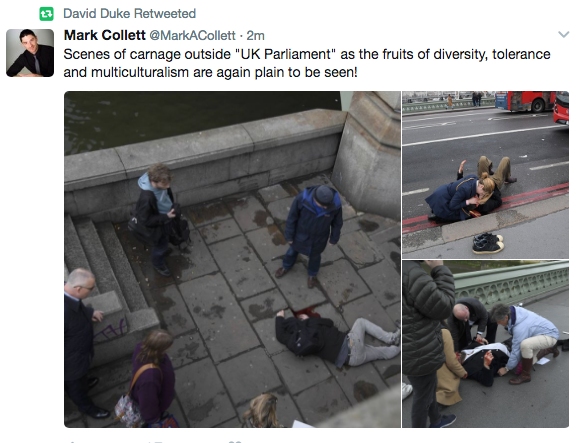Click Mark Collett's profile avatar photo
The height and width of the screenshot is (443, 578).
click(x=30, y=53)
